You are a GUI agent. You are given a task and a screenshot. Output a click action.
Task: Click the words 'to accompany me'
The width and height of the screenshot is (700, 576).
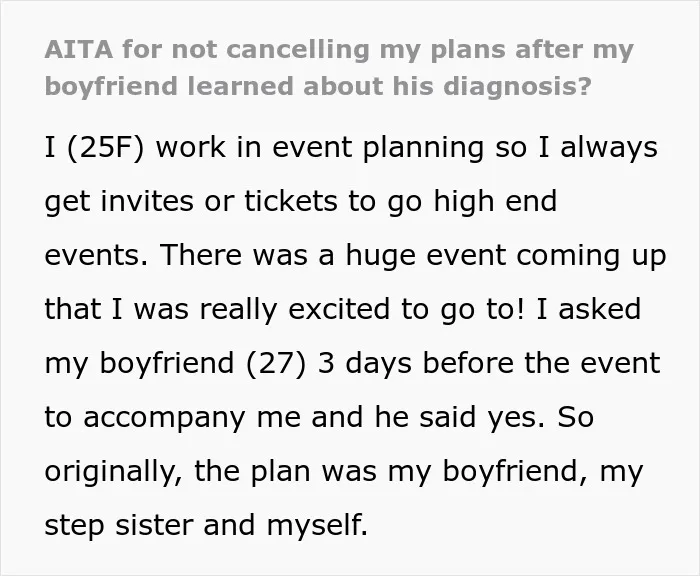click(172, 417)
